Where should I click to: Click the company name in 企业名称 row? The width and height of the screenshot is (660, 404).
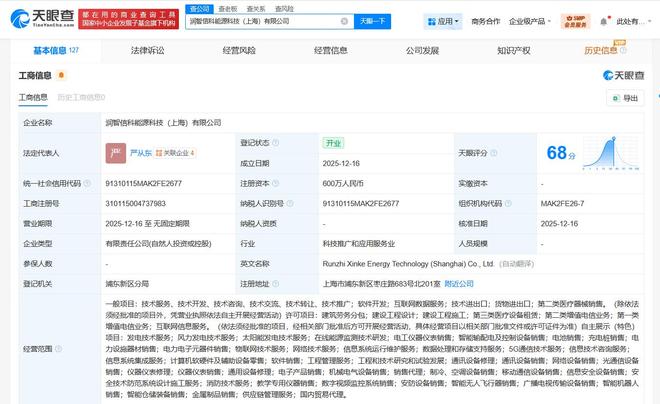[163, 123]
